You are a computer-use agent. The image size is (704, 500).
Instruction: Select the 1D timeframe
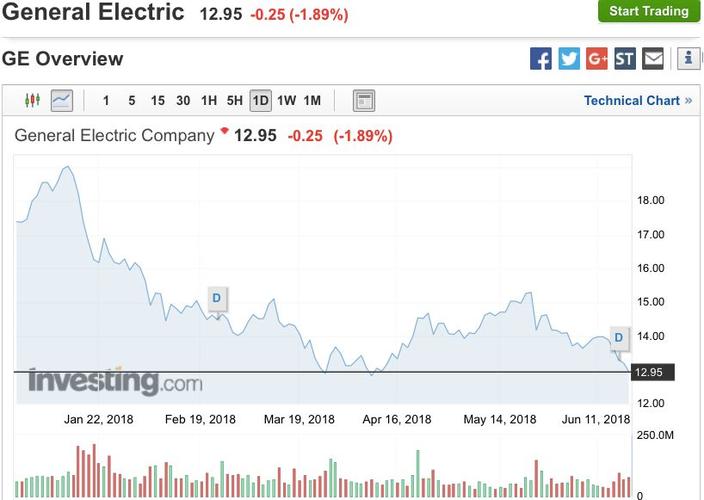tap(260, 100)
